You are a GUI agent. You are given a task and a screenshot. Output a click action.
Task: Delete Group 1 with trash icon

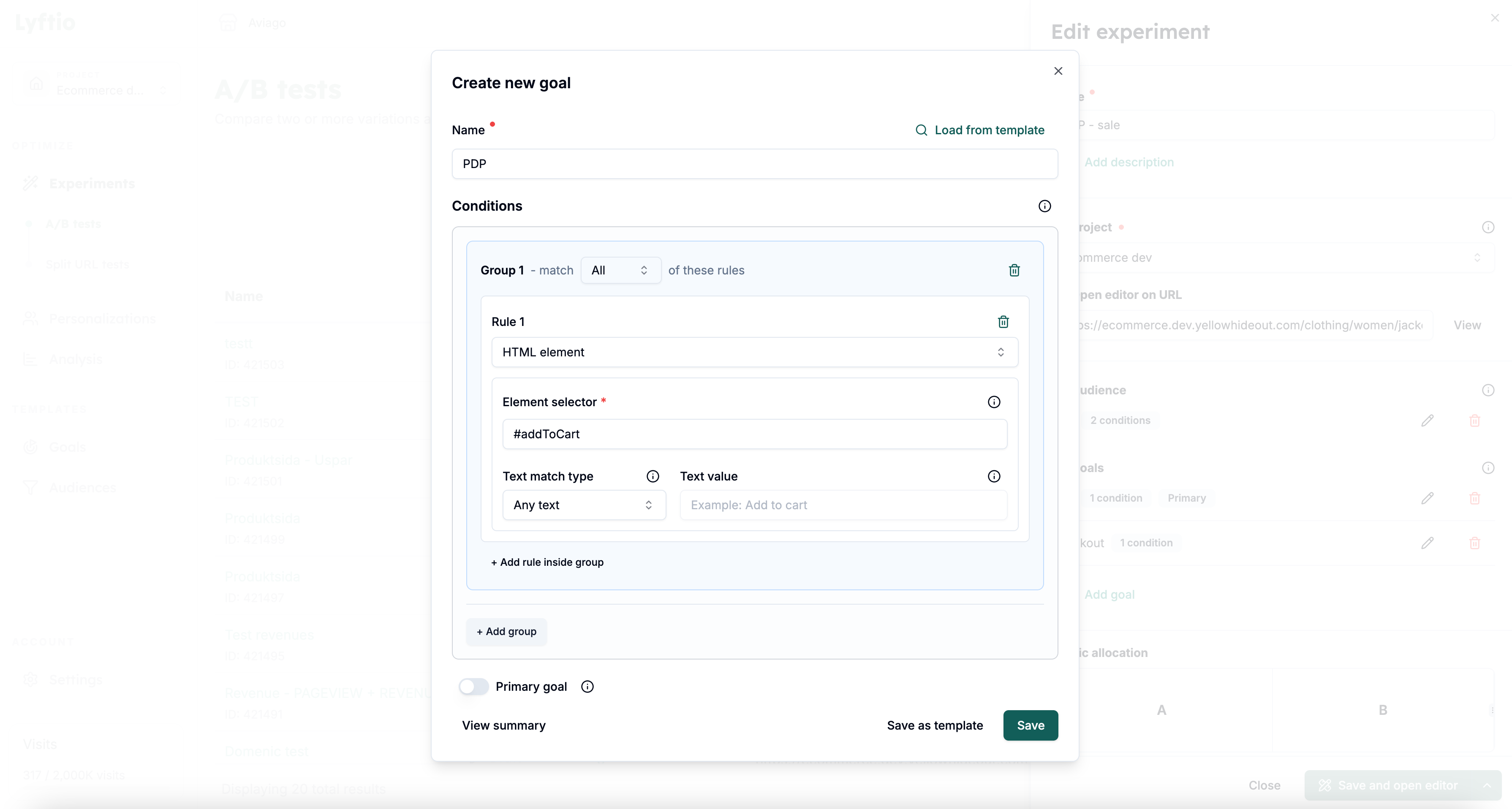(1014, 271)
